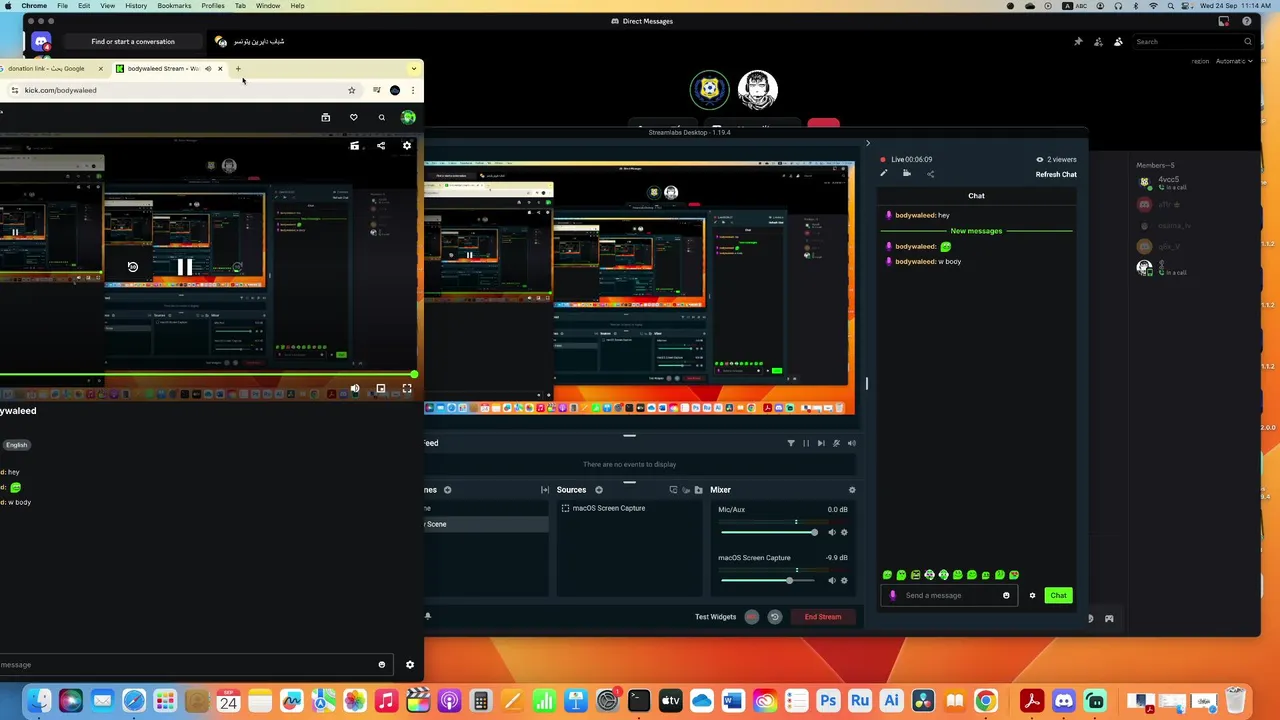
Task: Launch Photoshop from the Dock
Action: pyautogui.click(x=828, y=701)
